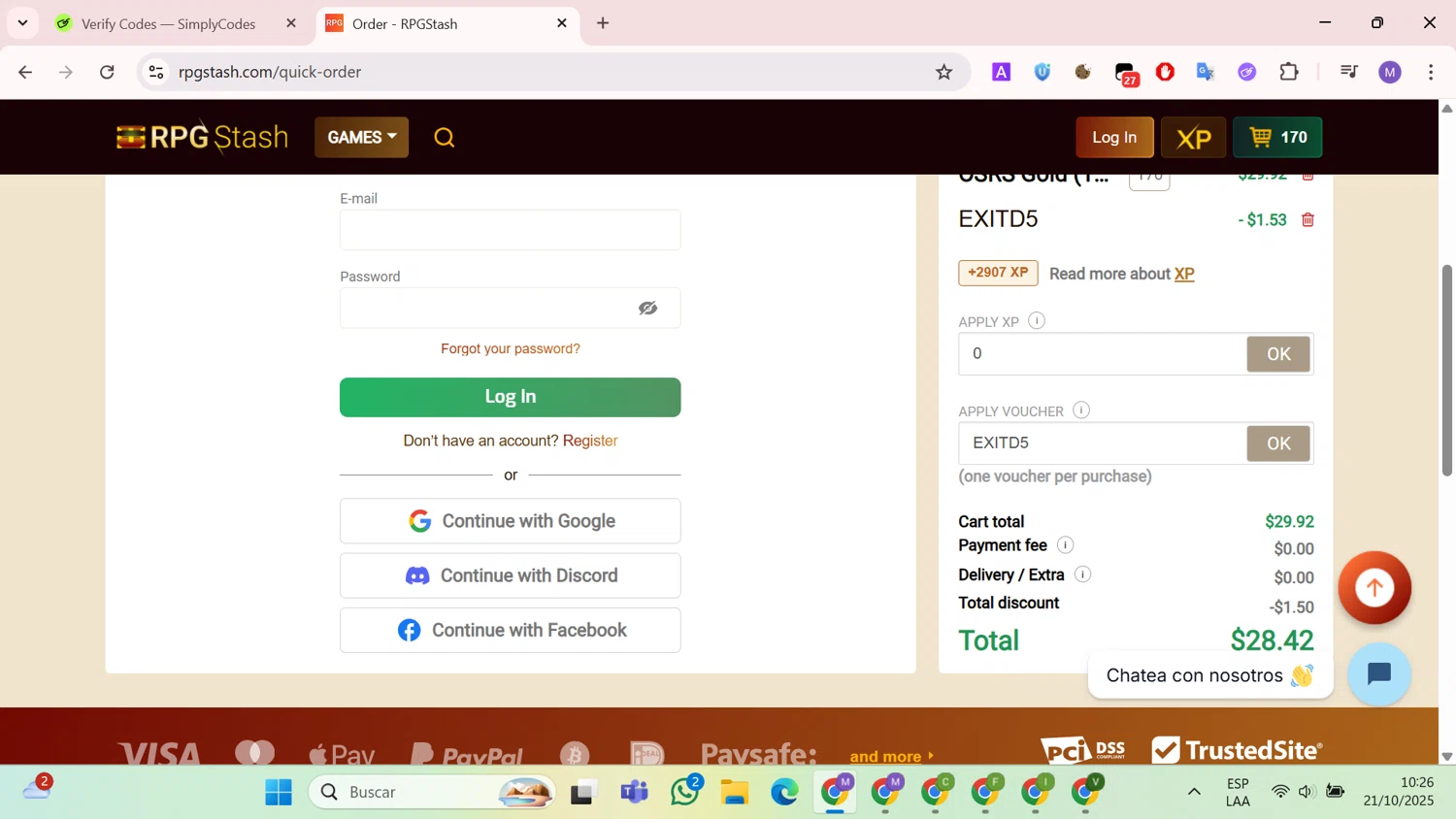Click the header Log In button

point(1114,137)
